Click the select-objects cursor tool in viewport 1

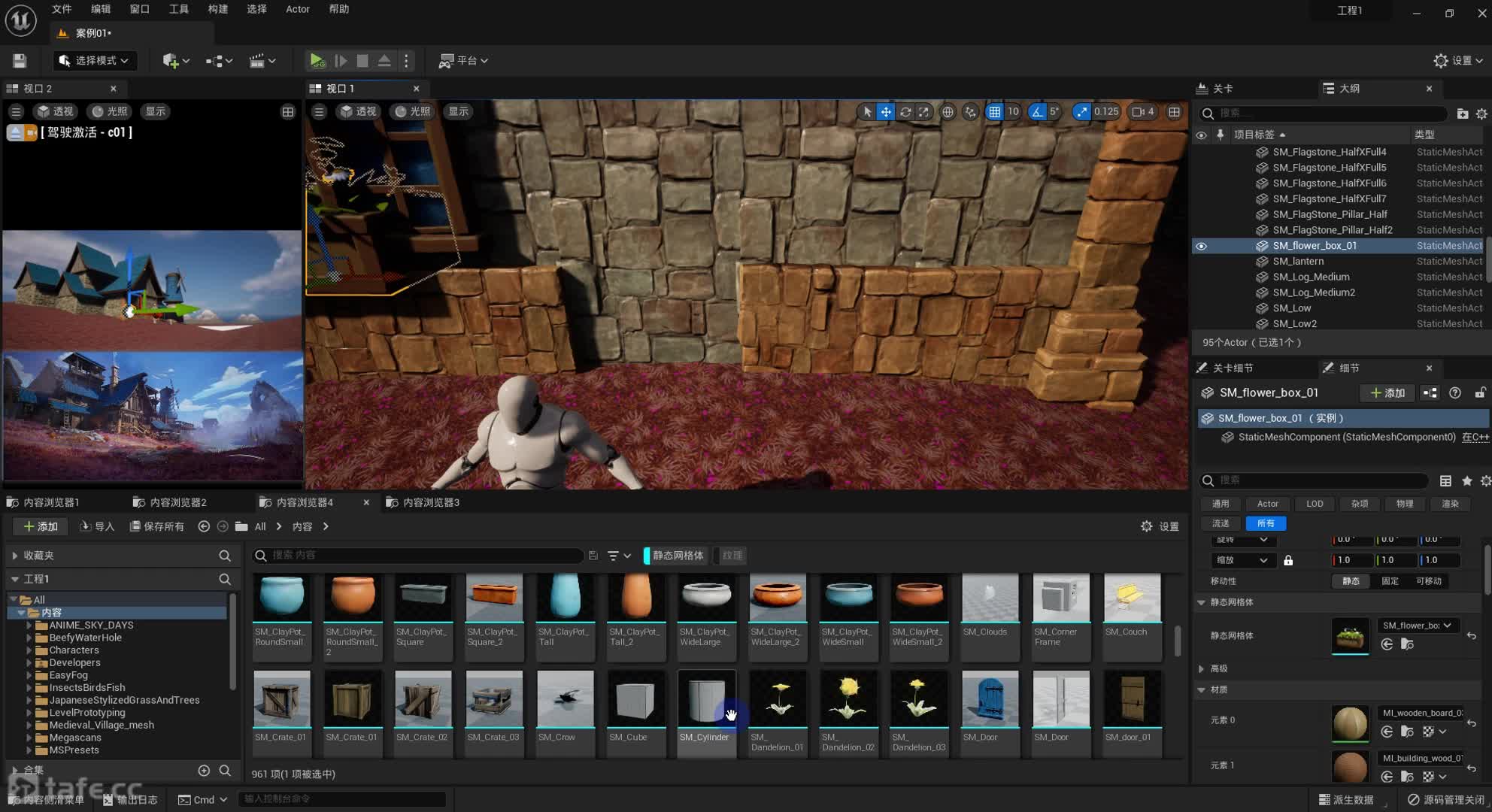[867, 112]
